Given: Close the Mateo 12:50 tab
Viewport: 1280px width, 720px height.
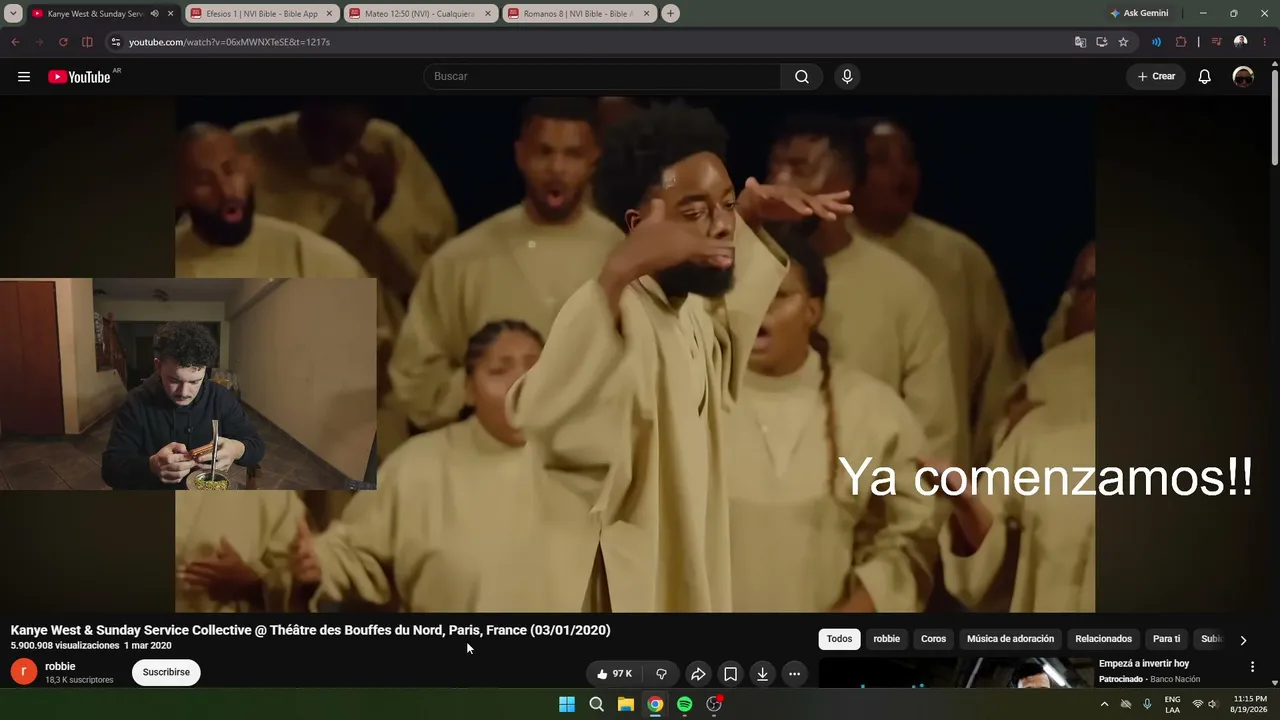Looking at the screenshot, I should (488, 14).
